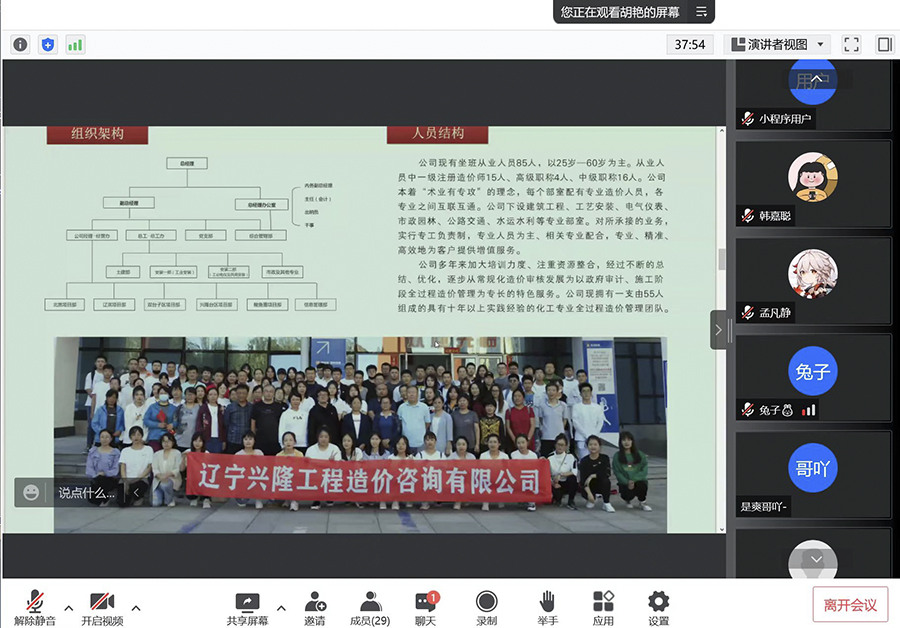Raise hand with 举手 button
Screen dimensions: 900x628
coord(547,606)
